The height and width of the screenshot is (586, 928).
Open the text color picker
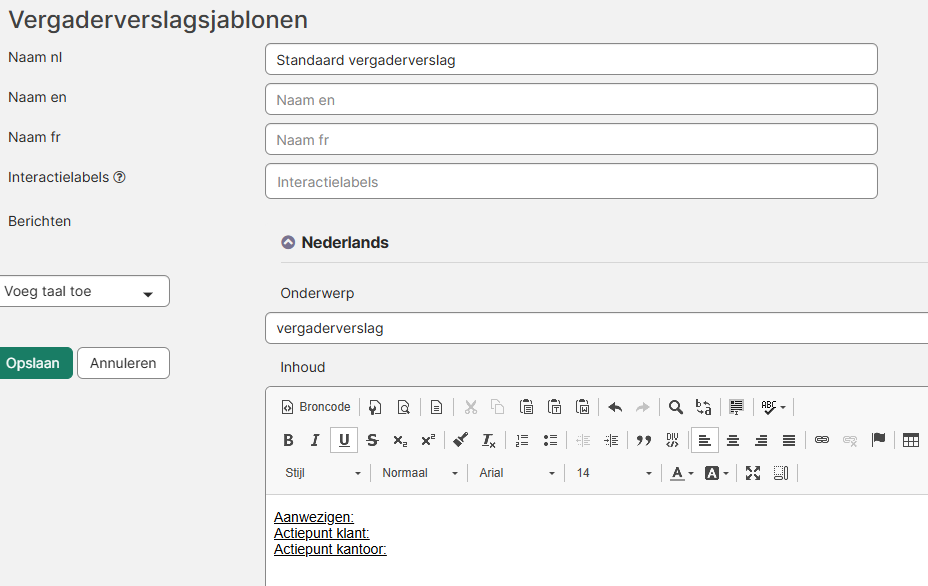[x=681, y=473]
